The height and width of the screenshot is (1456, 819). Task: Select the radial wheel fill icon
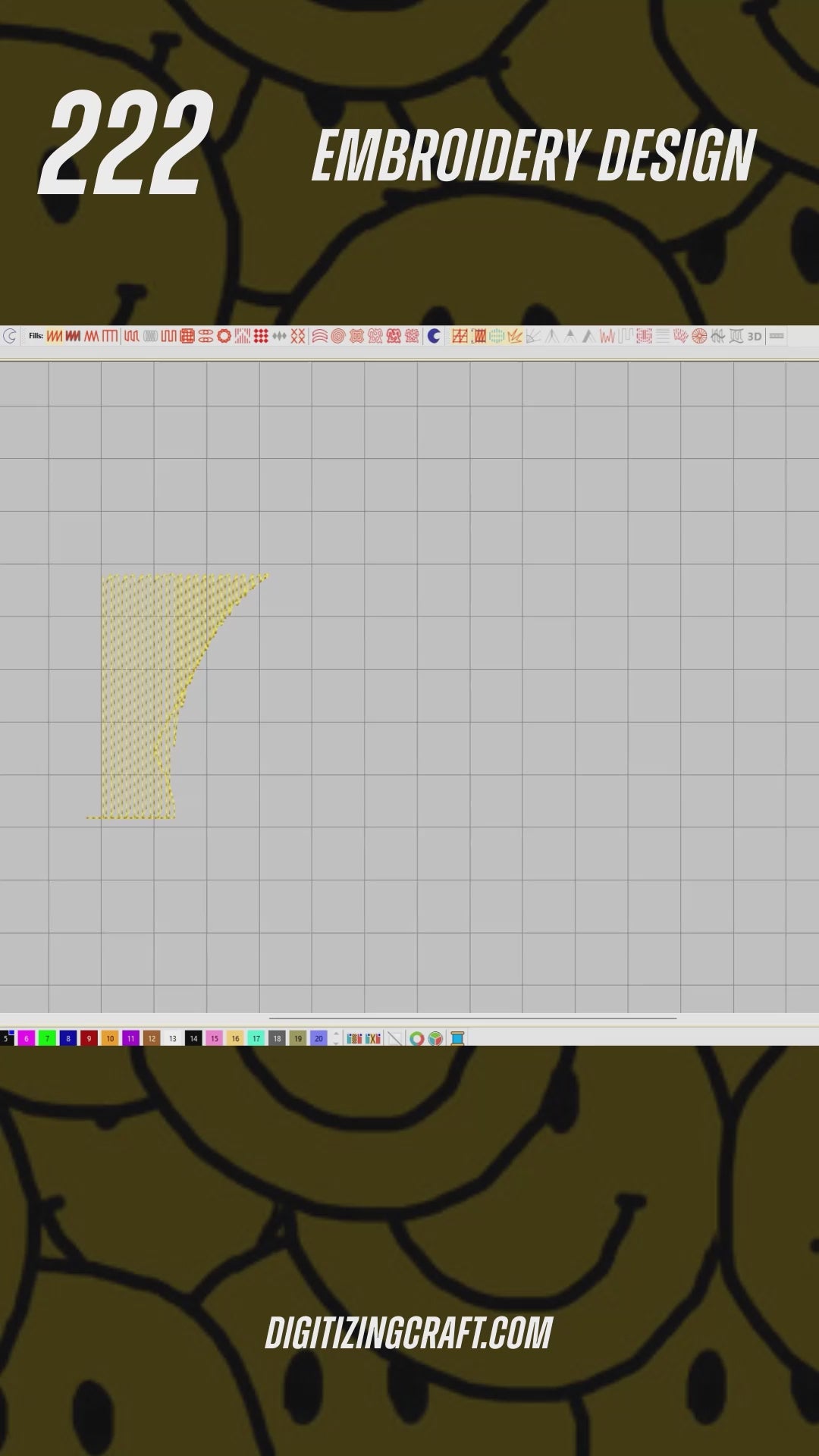(x=699, y=336)
